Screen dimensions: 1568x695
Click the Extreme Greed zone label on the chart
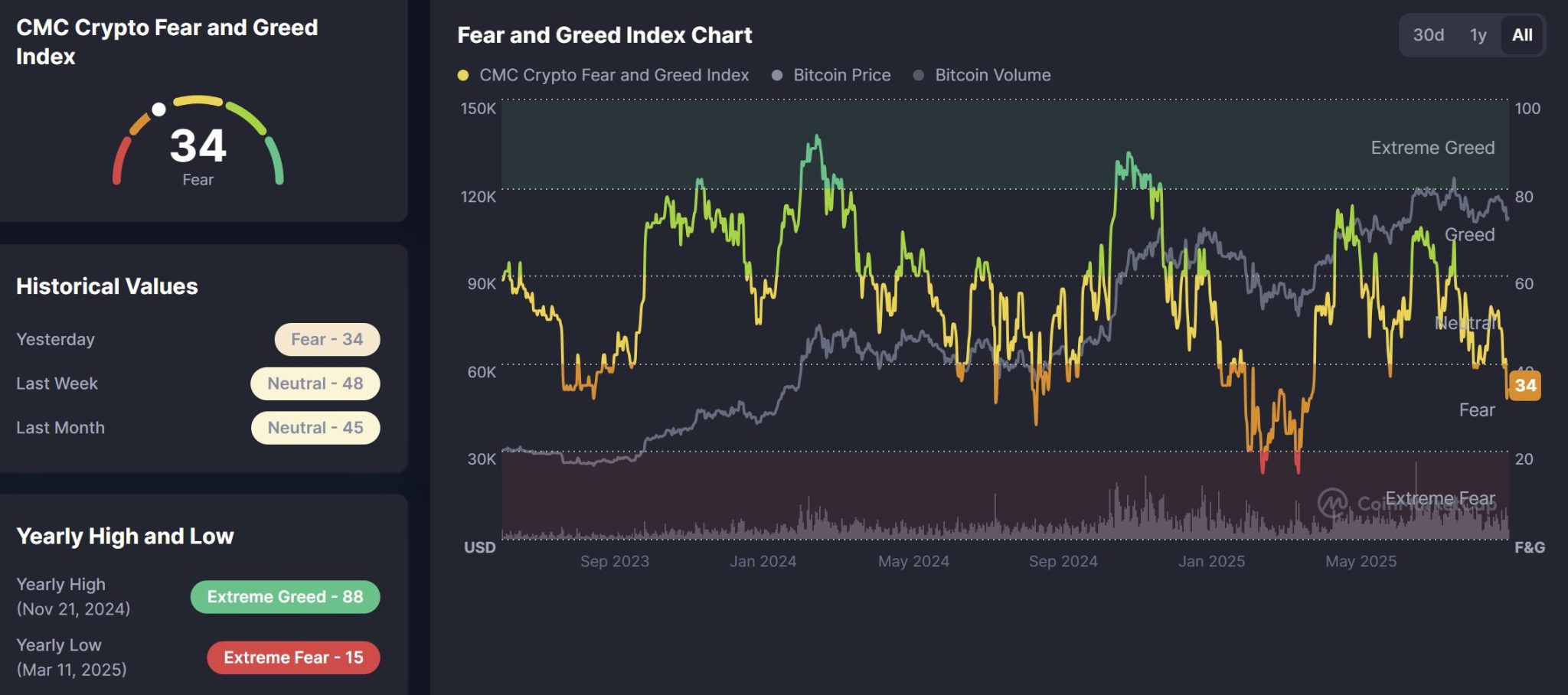(x=1432, y=148)
